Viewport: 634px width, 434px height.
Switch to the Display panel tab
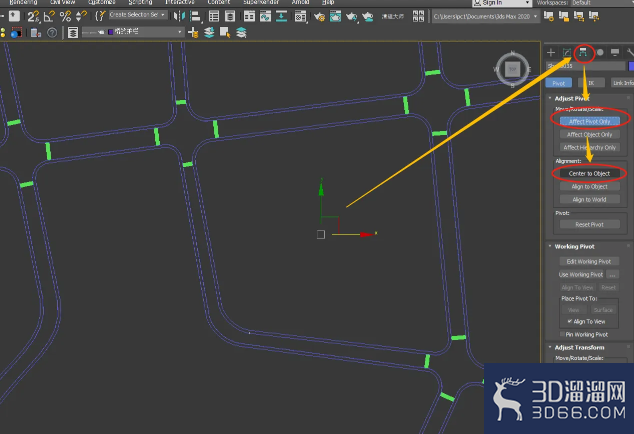615,53
